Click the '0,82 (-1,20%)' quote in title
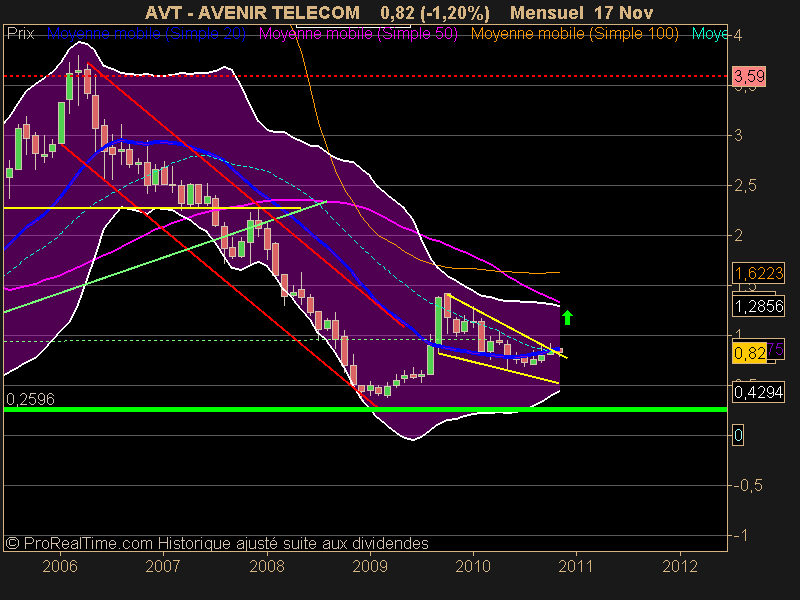This screenshot has width=800, height=600. [435, 13]
